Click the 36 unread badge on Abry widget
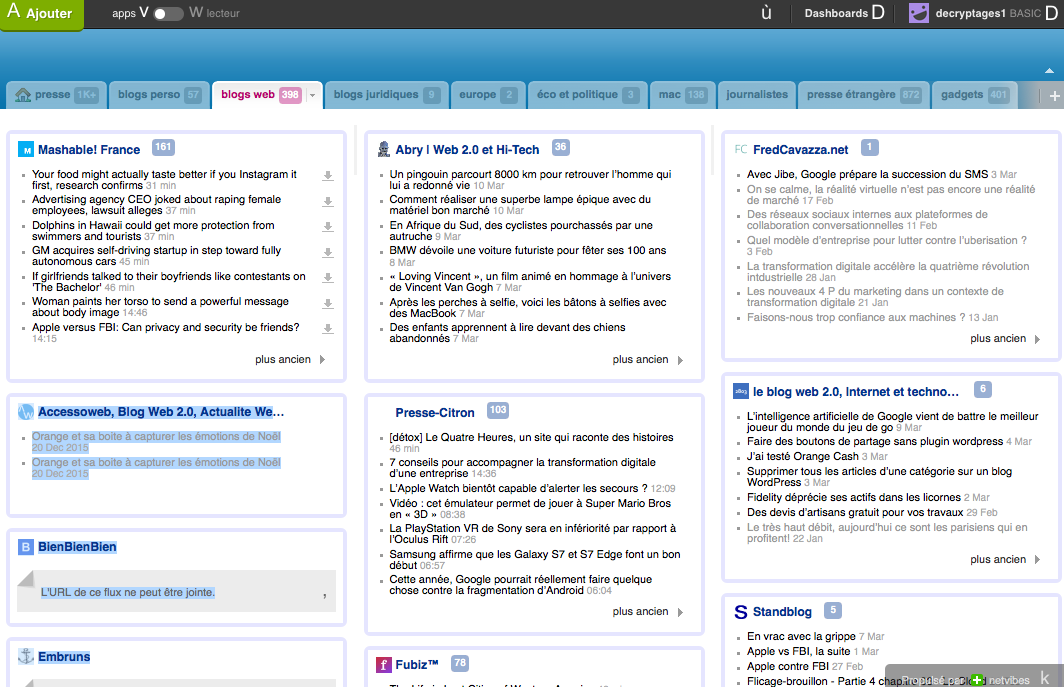 pos(560,147)
